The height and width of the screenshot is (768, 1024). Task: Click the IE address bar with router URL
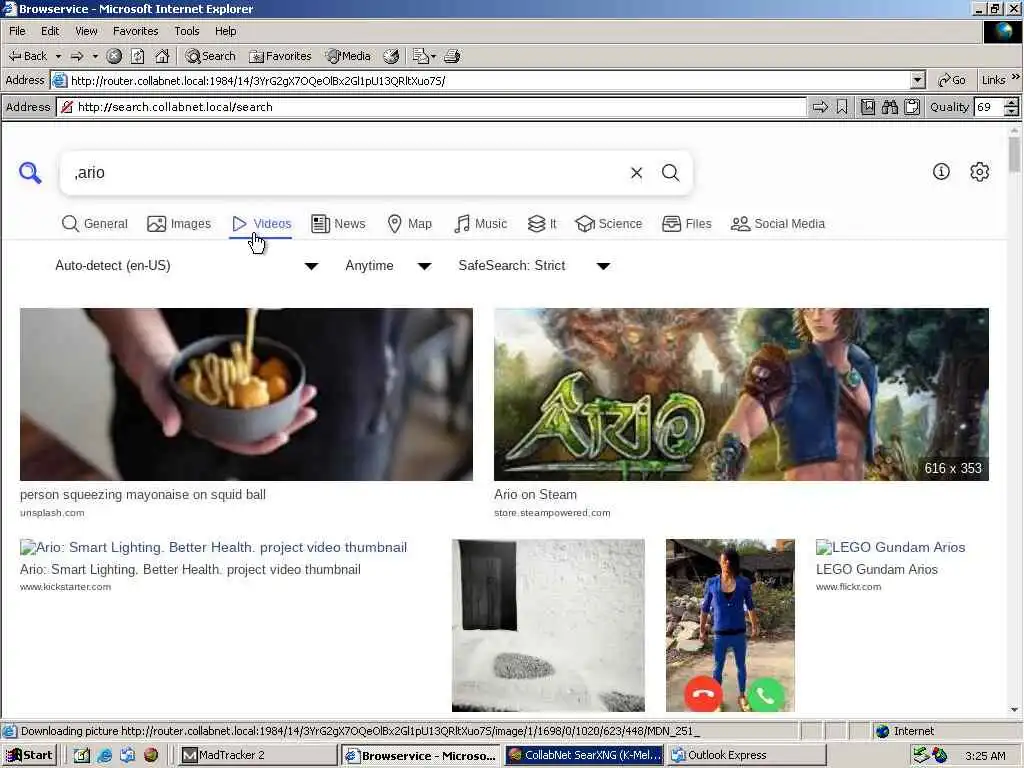point(480,80)
